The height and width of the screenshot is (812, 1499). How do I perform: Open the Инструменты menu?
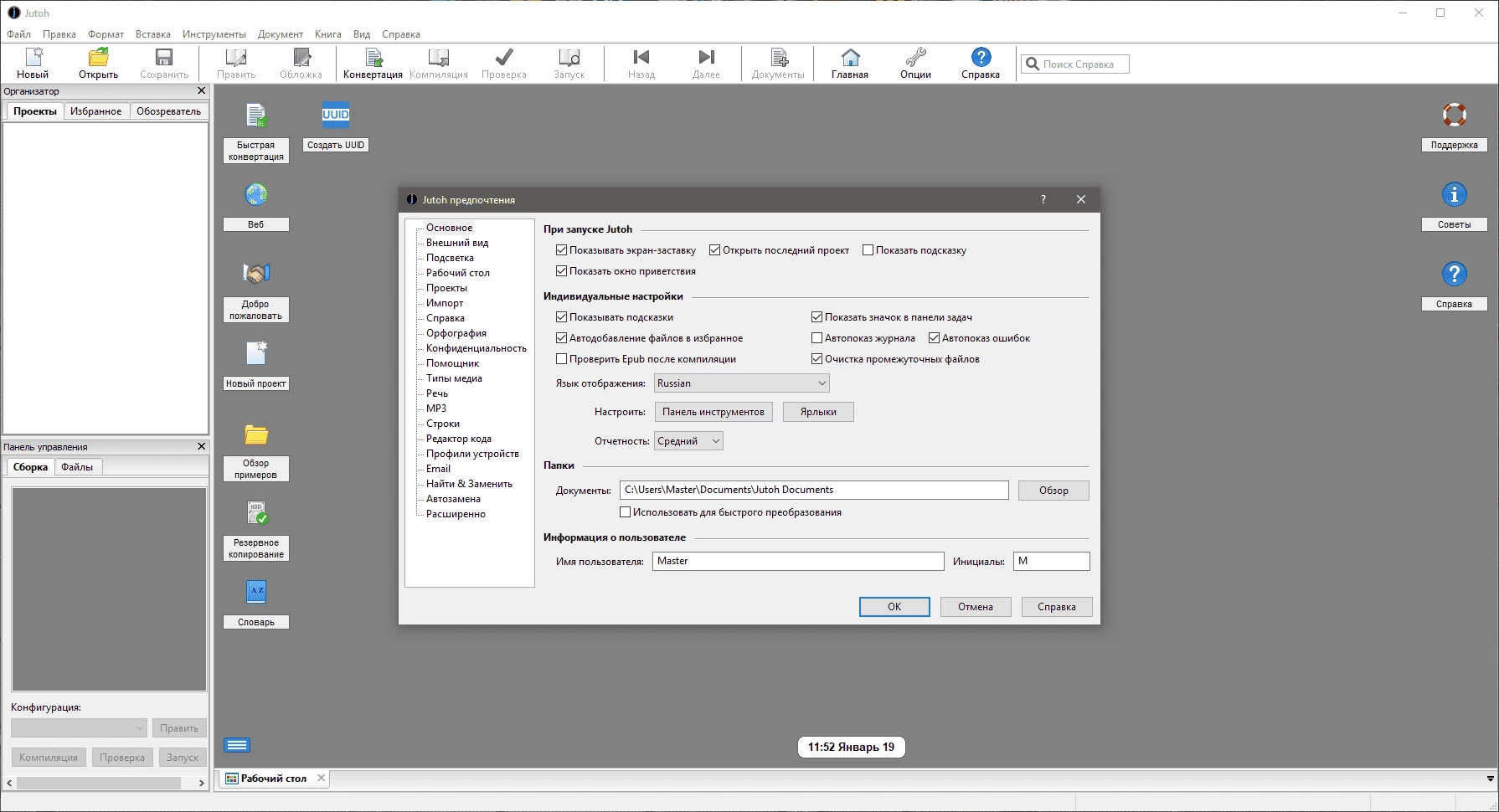(x=214, y=34)
